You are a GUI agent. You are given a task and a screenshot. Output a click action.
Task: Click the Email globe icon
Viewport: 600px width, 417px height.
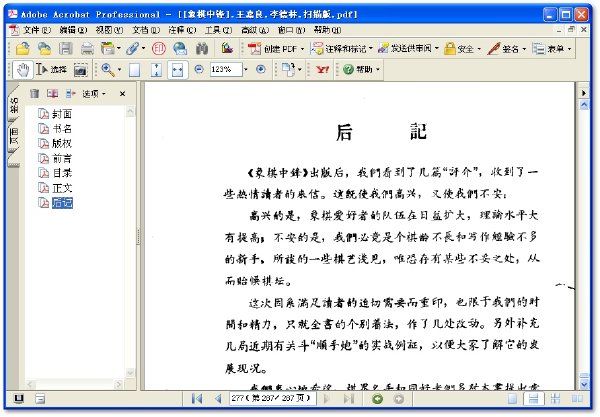coord(180,49)
